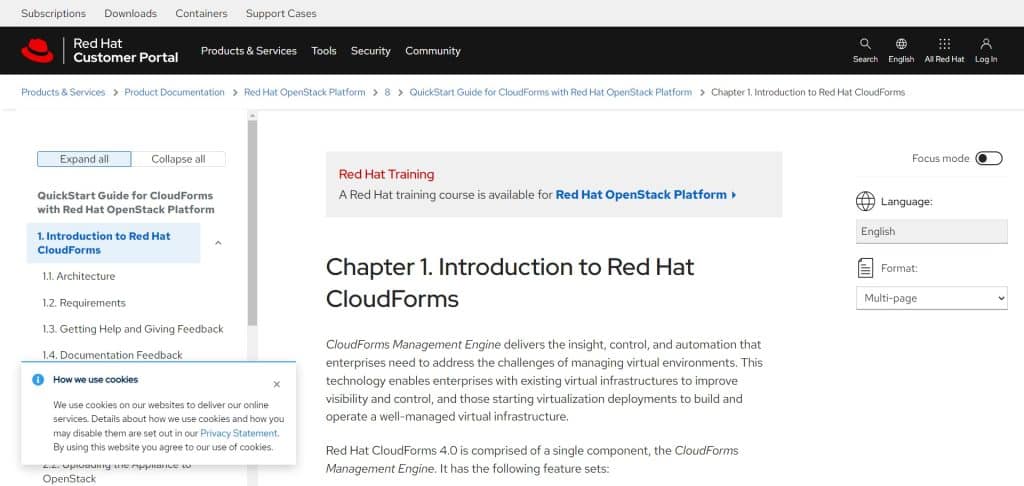Open Support Cases in top bar
The height and width of the screenshot is (486, 1024).
[x=281, y=13]
